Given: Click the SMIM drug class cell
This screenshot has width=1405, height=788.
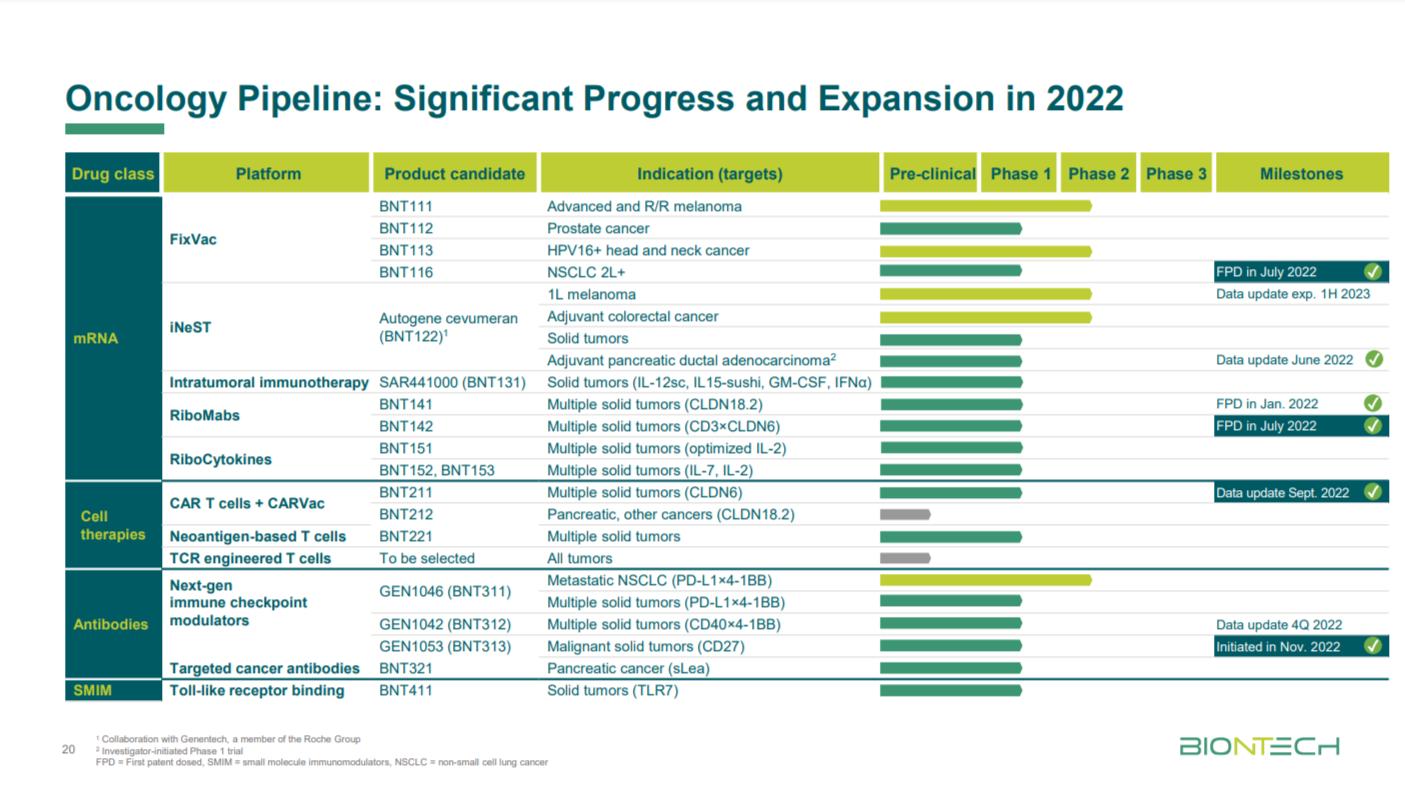Looking at the screenshot, I should pos(113,690).
